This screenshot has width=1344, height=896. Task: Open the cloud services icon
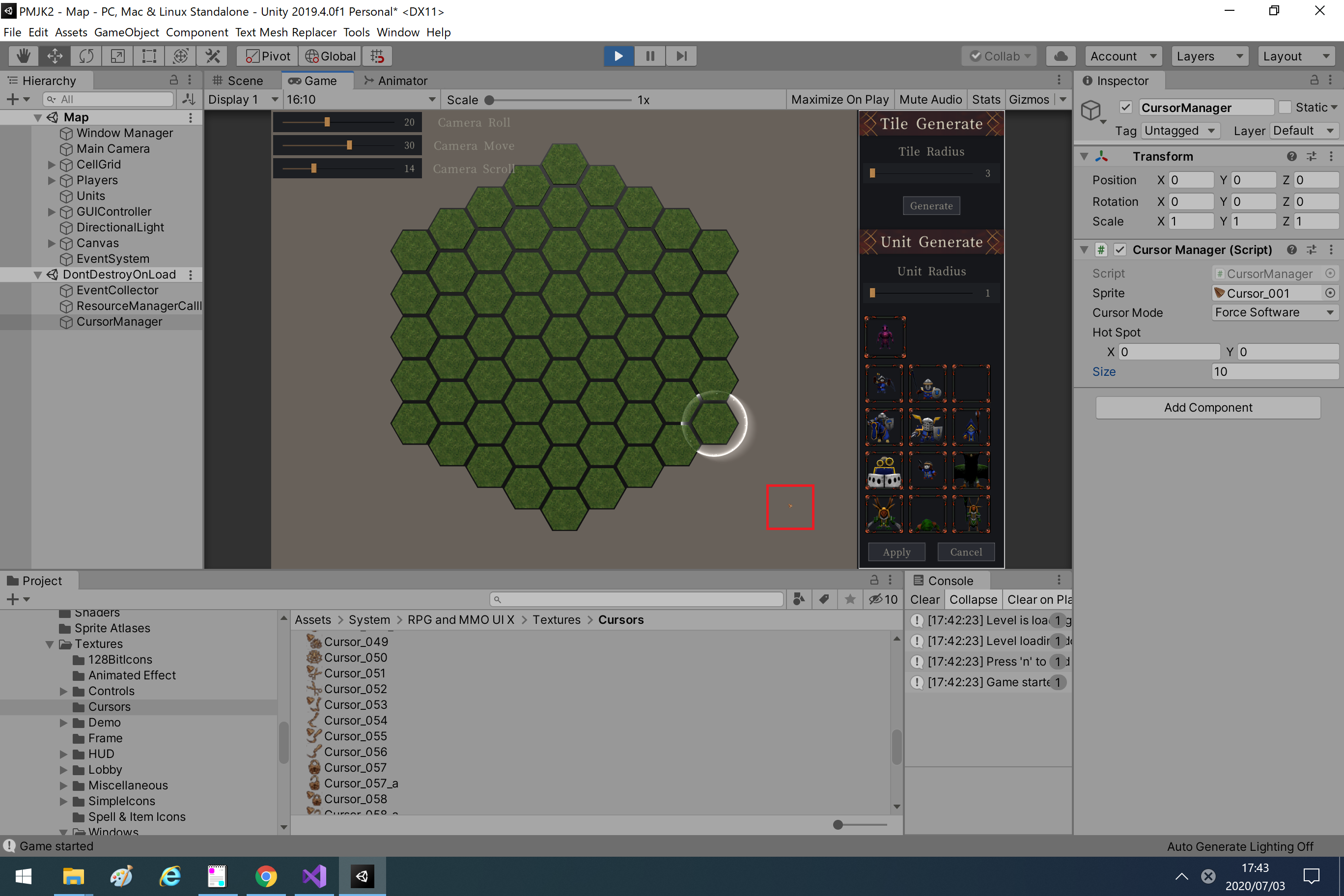point(1061,56)
